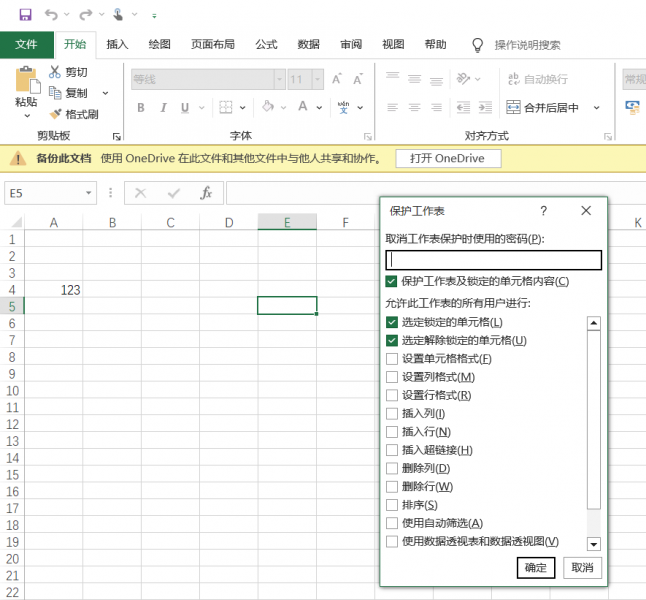Enable 设置列格式 permission
This screenshot has width=646, height=600.
pyautogui.click(x=392, y=377)
